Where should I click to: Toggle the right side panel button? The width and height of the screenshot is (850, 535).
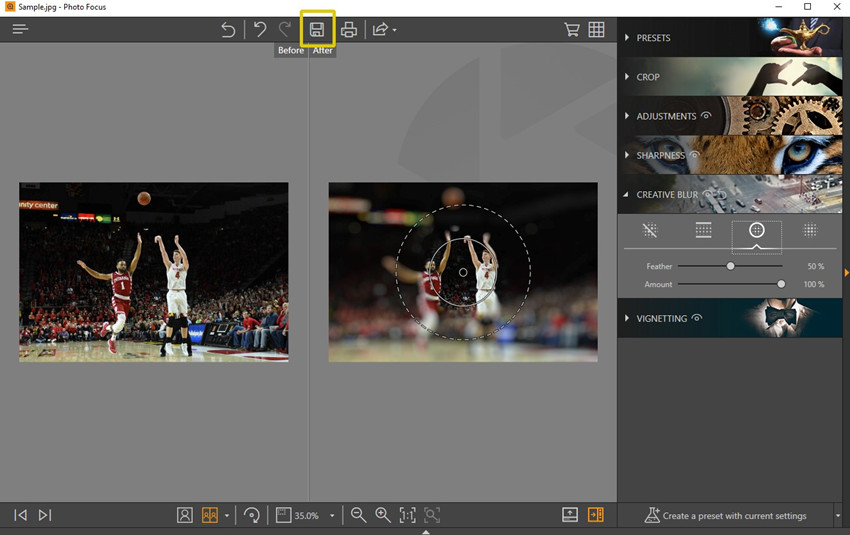(x=596, y=514)
